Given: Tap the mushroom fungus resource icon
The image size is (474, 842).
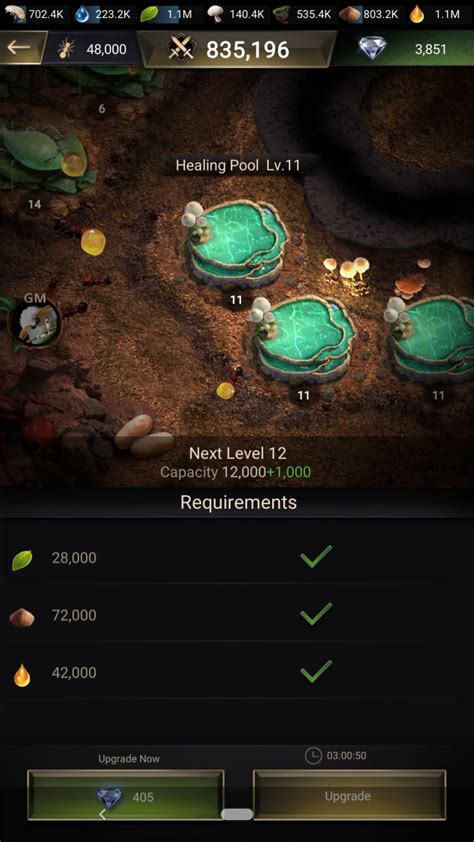Looking at the screenshot, I should [x=216, y=14].
